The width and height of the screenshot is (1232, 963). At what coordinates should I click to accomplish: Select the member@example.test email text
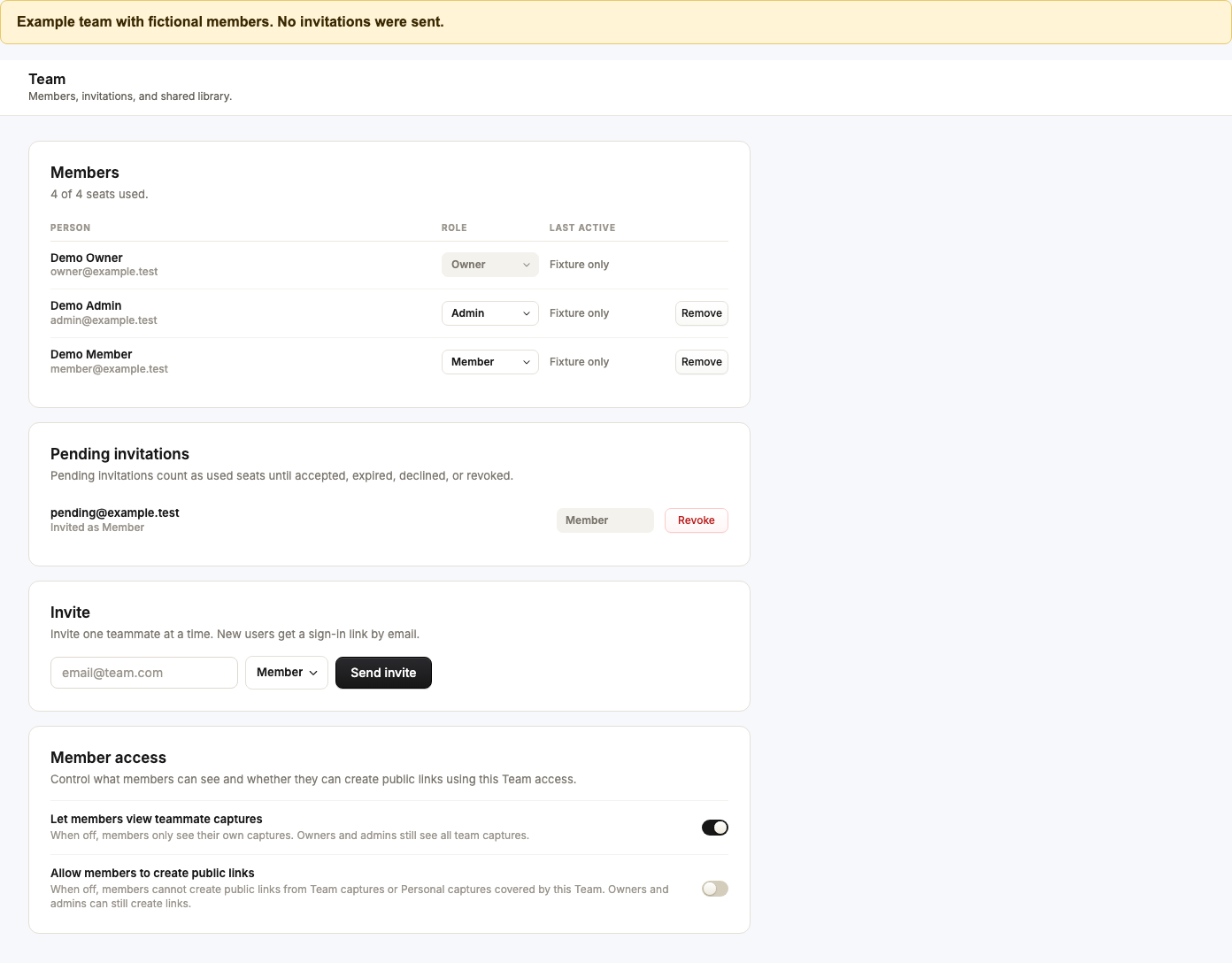(109, 369)
